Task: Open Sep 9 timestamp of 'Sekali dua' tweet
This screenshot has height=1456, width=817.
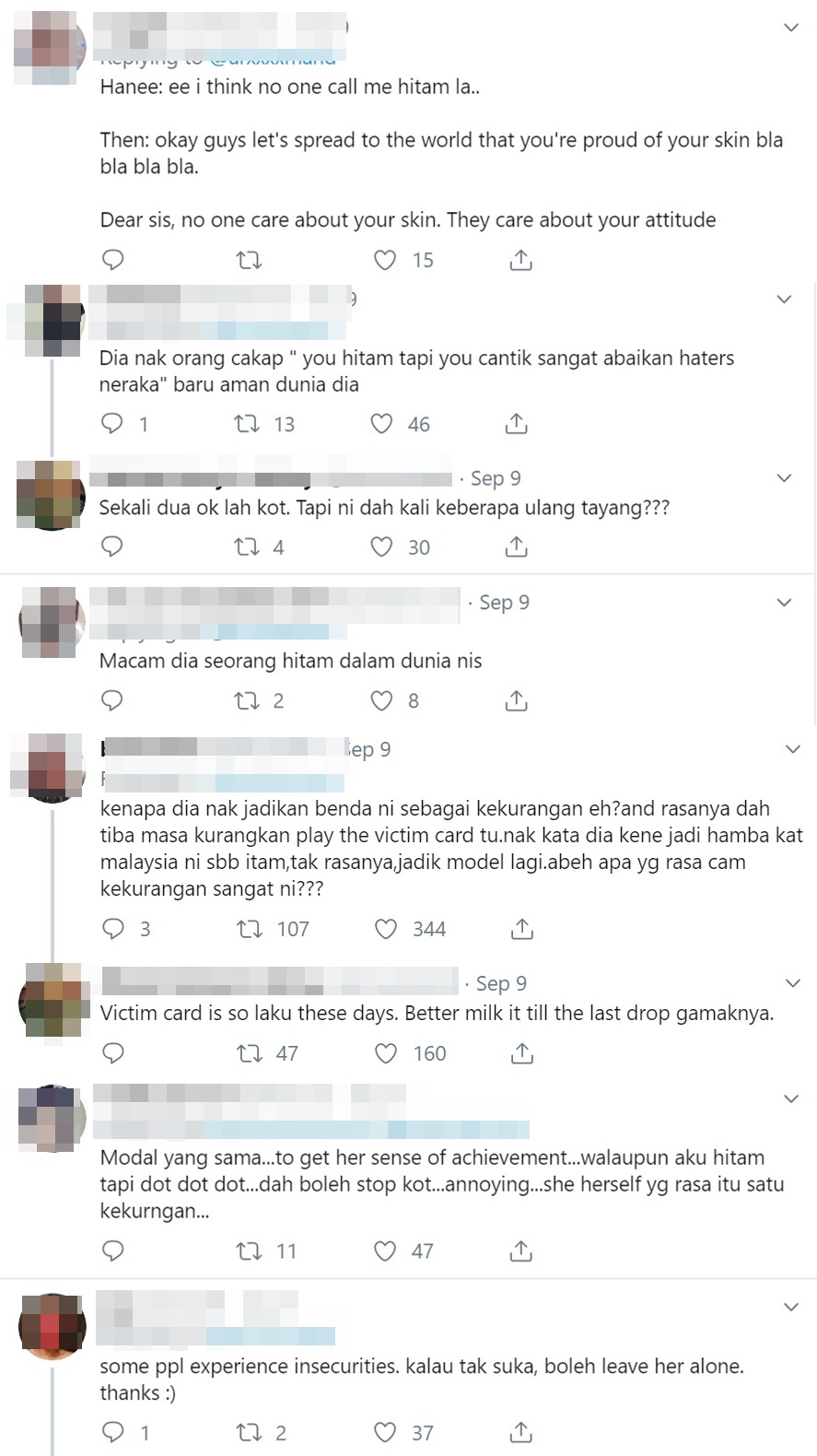Action: click(x=496, y=478)
